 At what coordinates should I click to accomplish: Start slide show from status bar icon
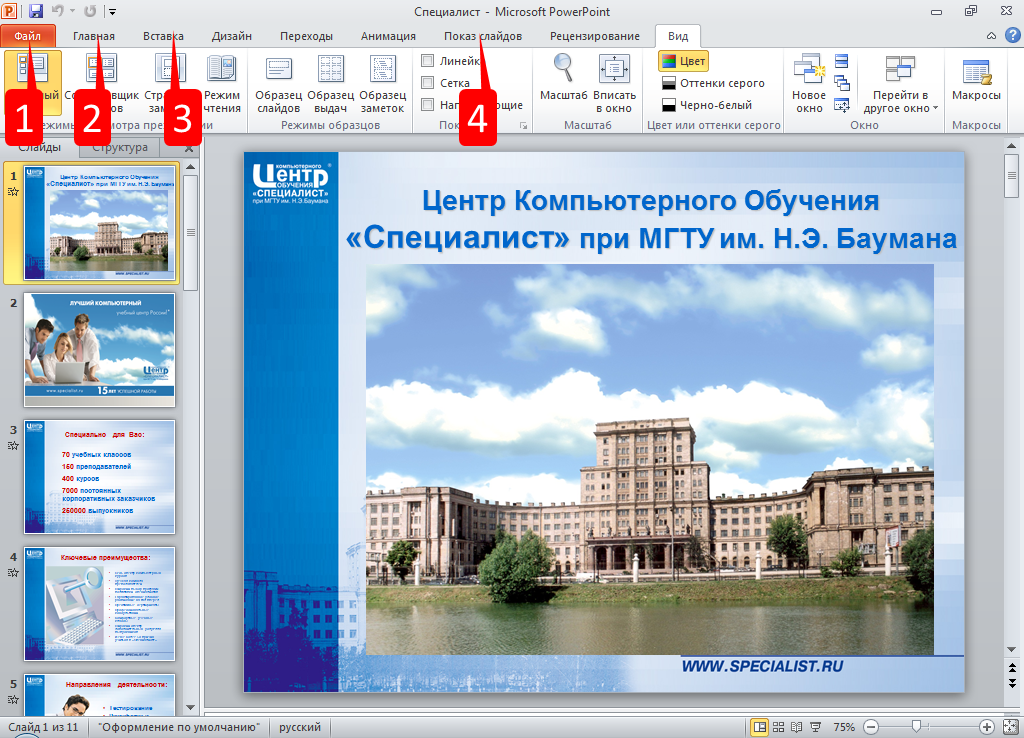click(814, 727)
